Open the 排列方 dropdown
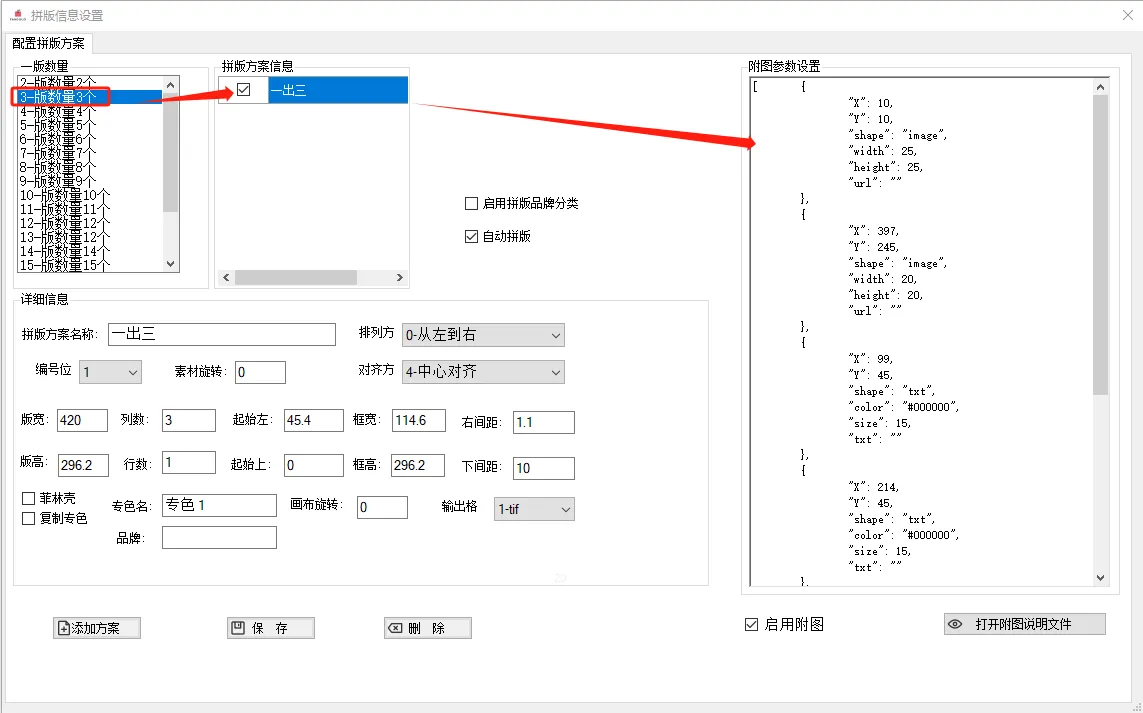 (483, 335)
